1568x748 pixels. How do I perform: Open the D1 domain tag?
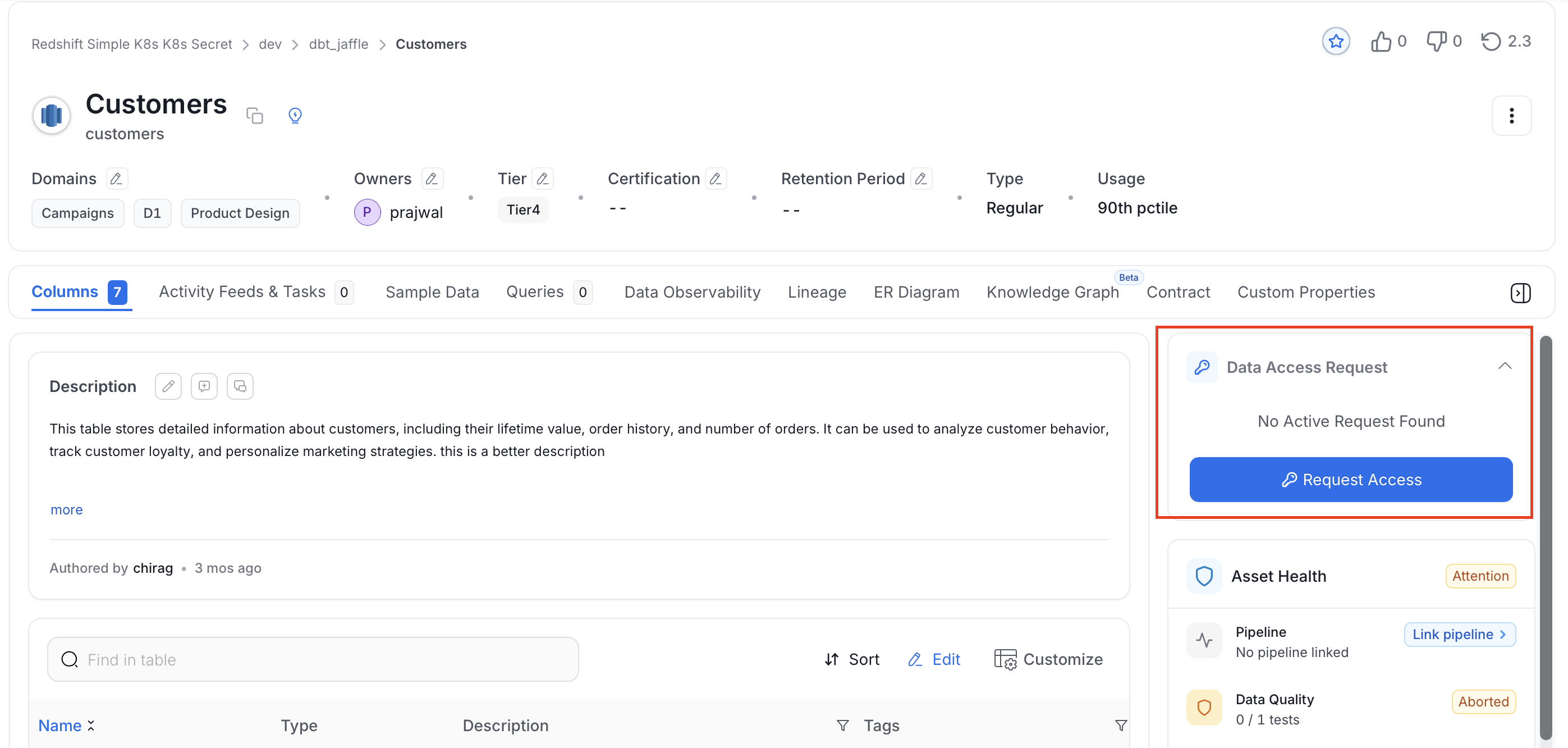coord(152,213)
